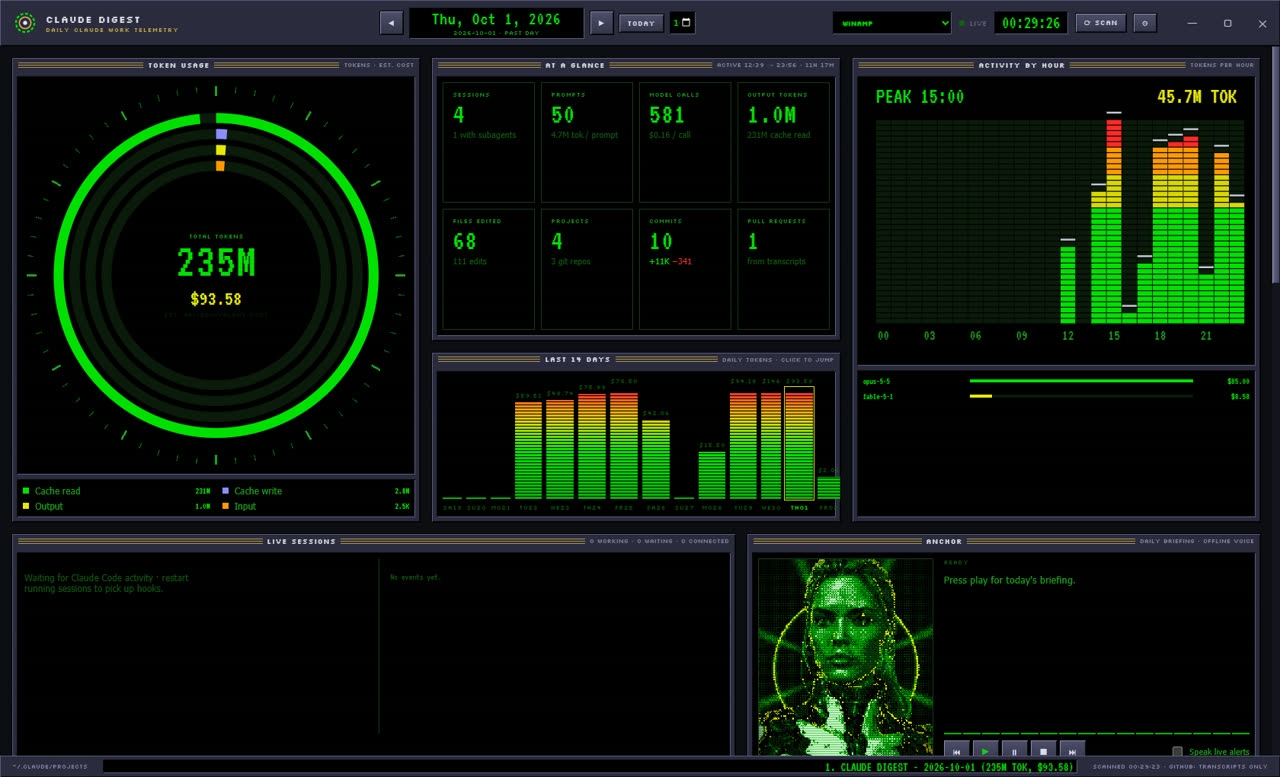Click the Files Edited 68 card
The image size is (1280, 777).
click(489, 269)
